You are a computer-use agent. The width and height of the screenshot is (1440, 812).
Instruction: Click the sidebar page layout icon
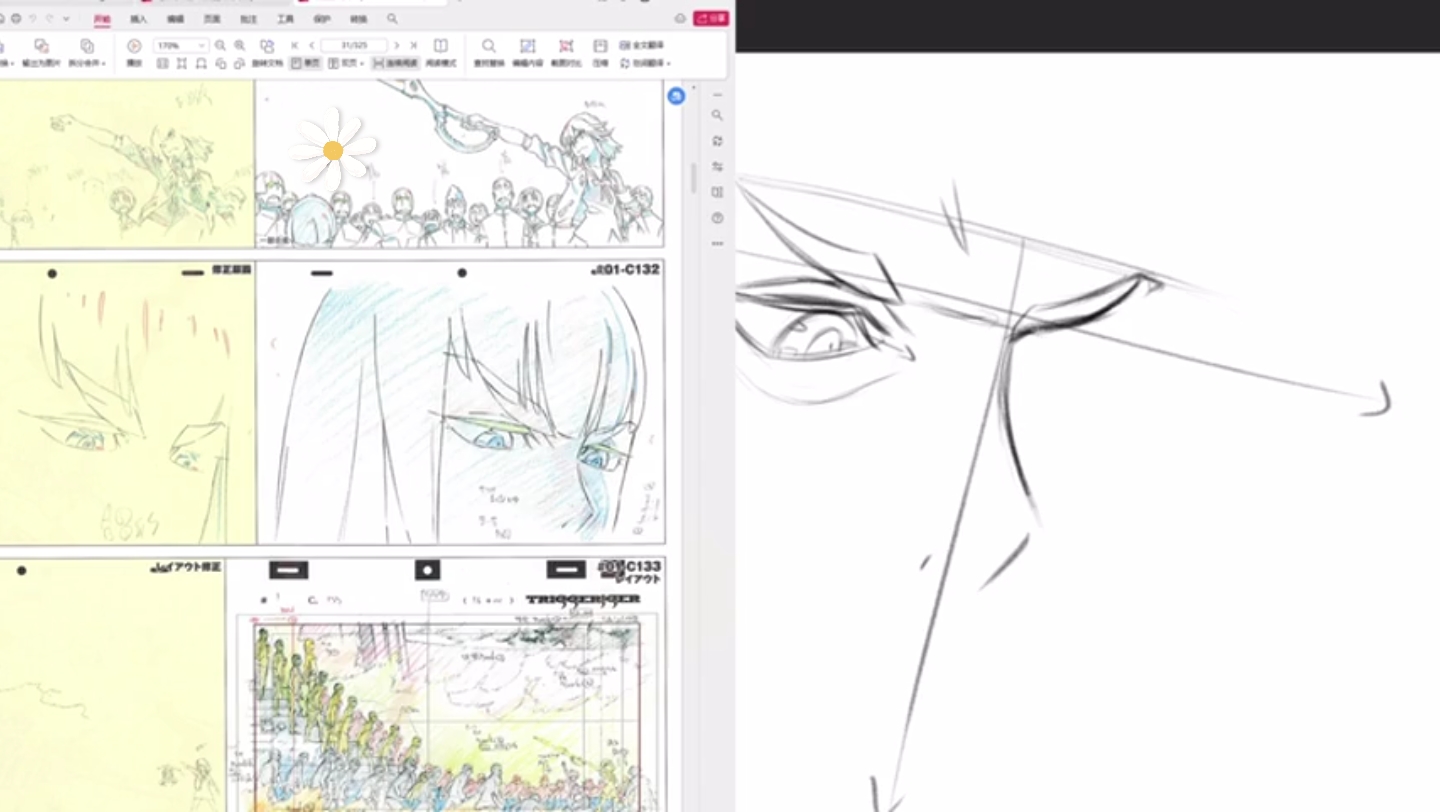click(717, 192)
